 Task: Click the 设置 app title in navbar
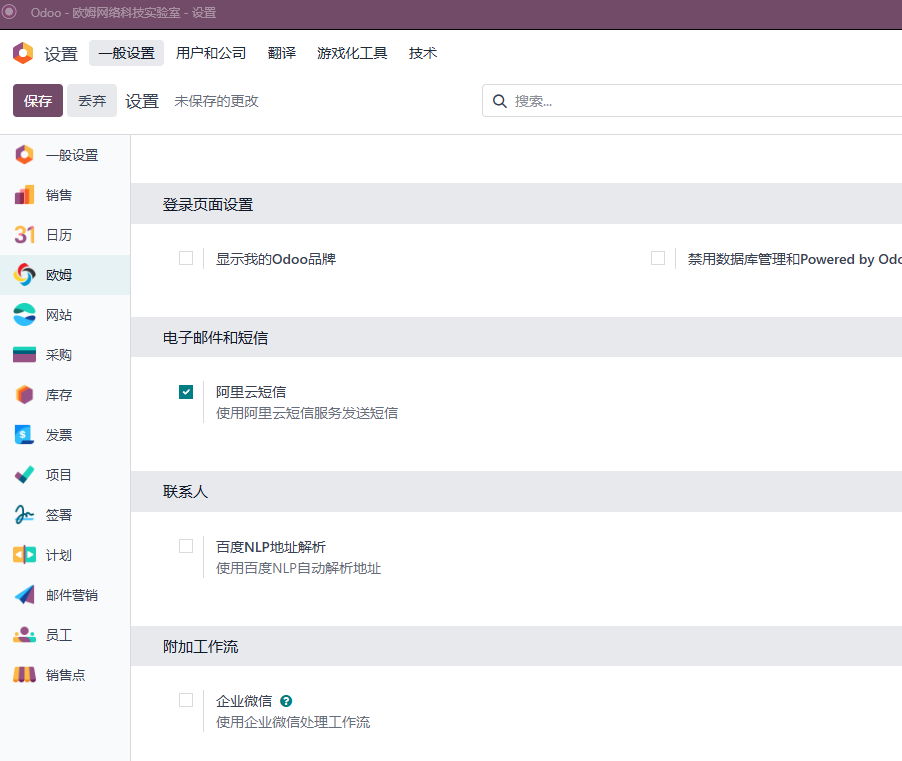click(61, 54)
